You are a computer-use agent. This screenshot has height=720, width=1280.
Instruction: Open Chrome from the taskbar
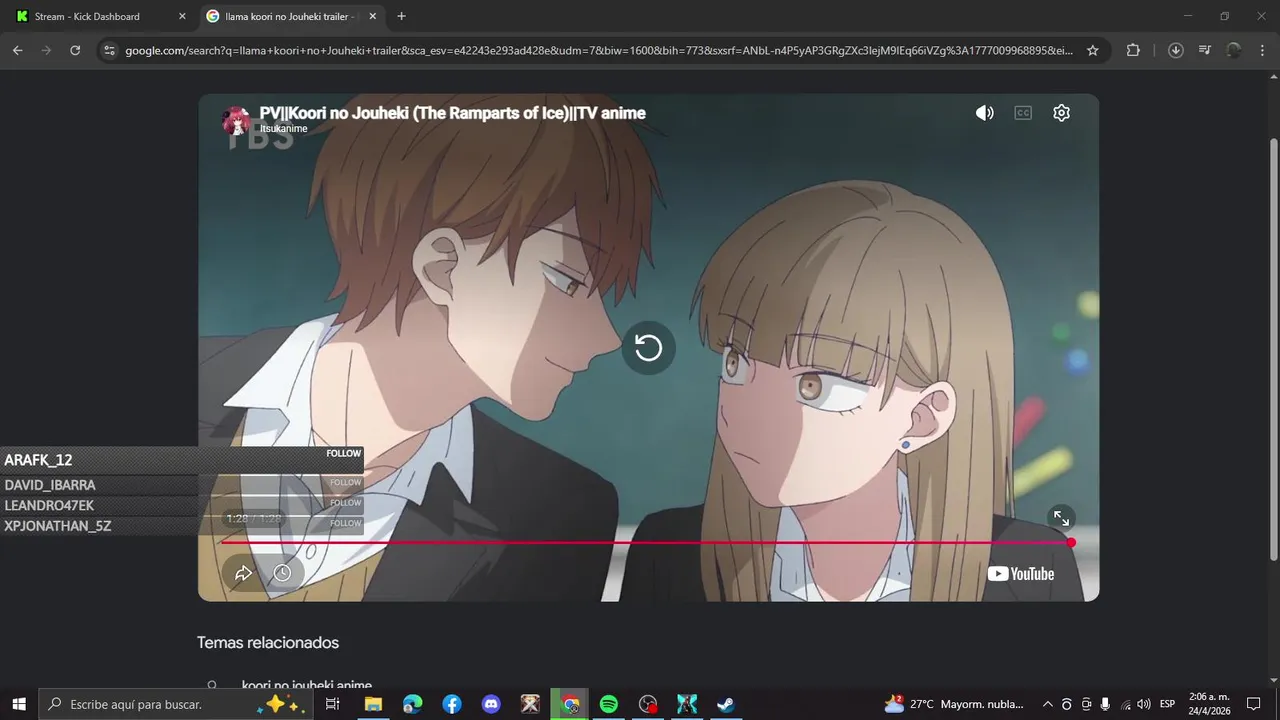570,704
